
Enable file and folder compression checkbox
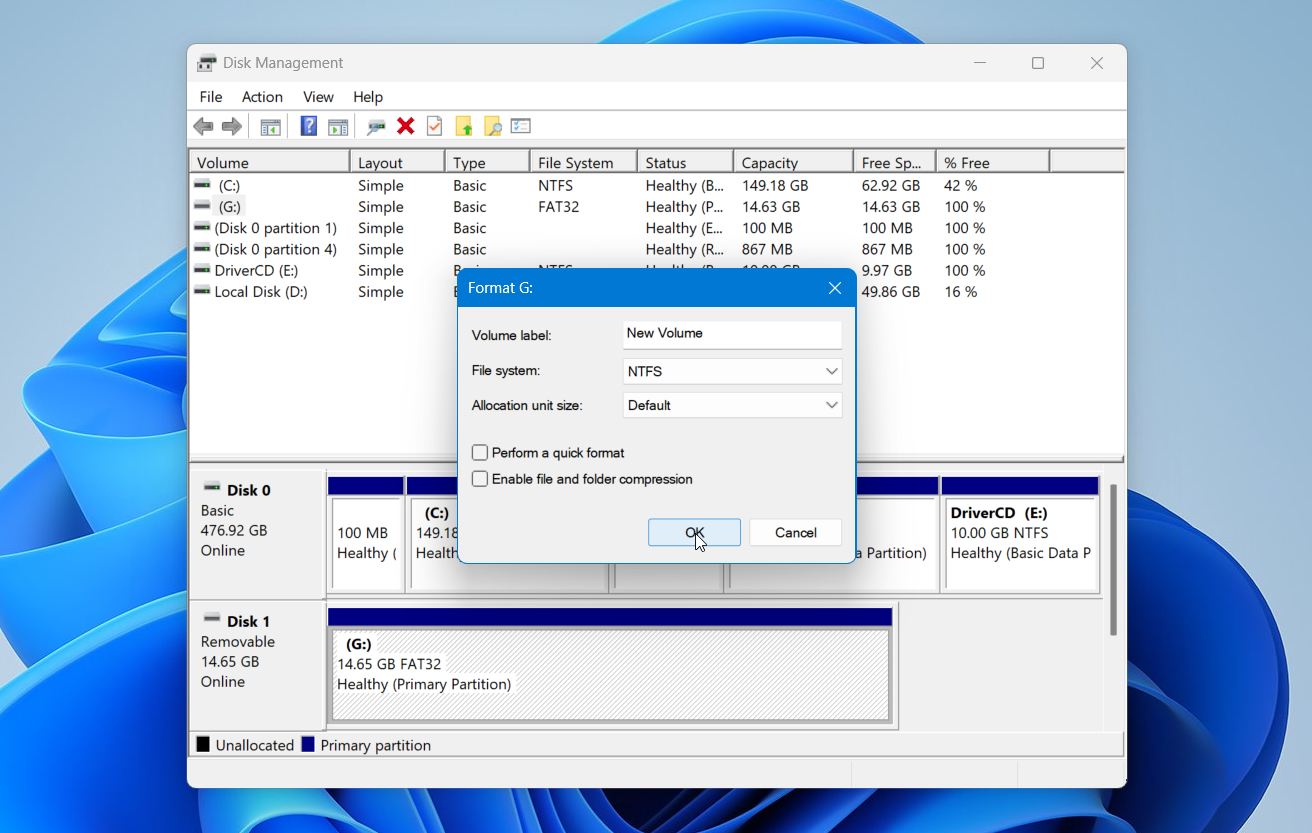tap(480, 479)
